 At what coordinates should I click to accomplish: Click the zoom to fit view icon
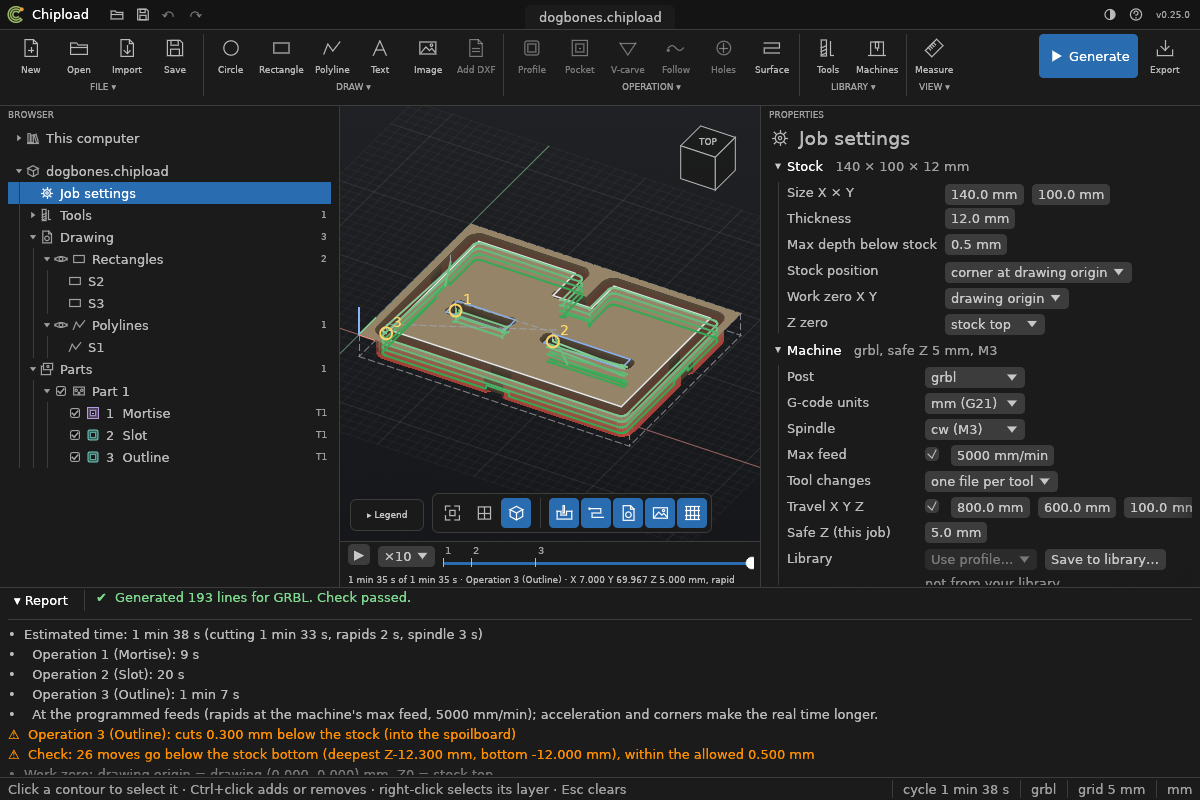tap(452, 513)
